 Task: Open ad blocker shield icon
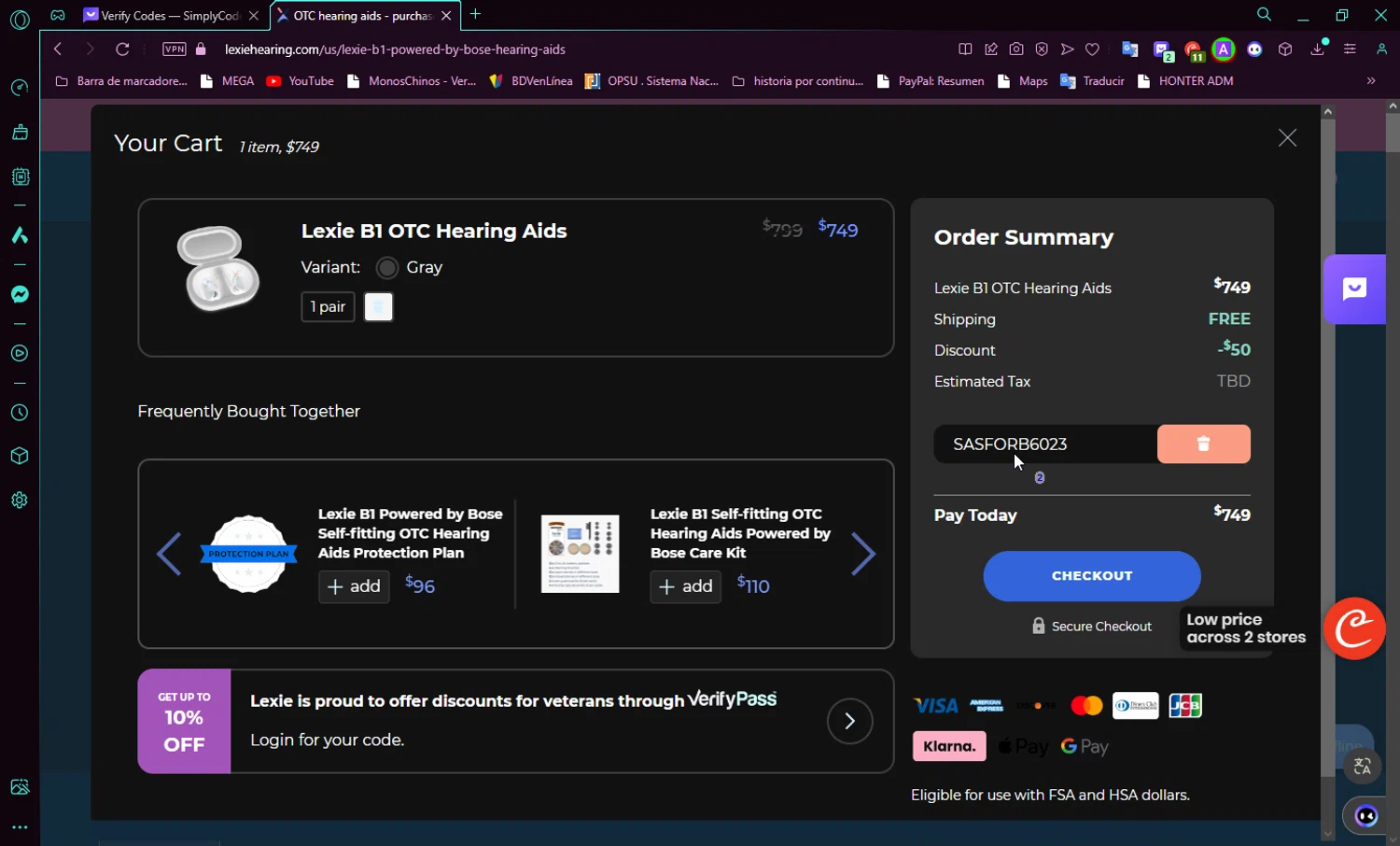(x=1042, y=49)
